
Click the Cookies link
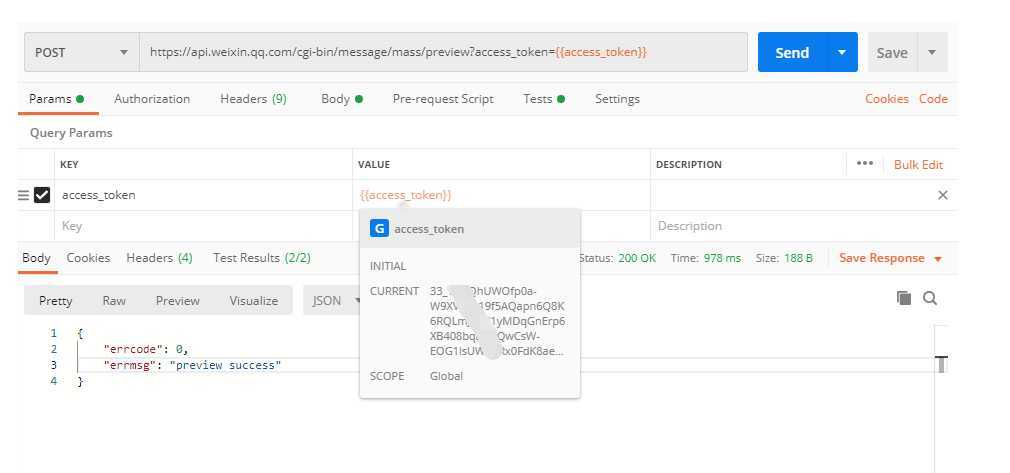tap(886, 99)
